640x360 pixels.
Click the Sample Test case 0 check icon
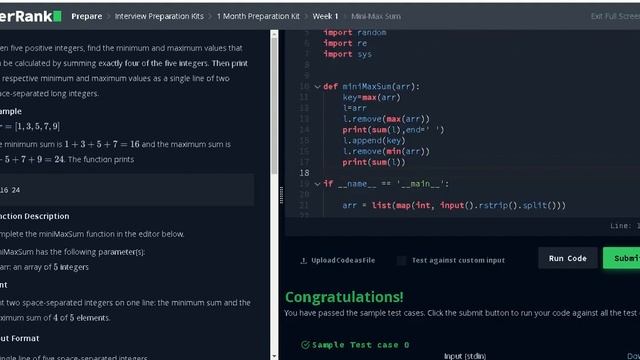click(x=305, y=345)
